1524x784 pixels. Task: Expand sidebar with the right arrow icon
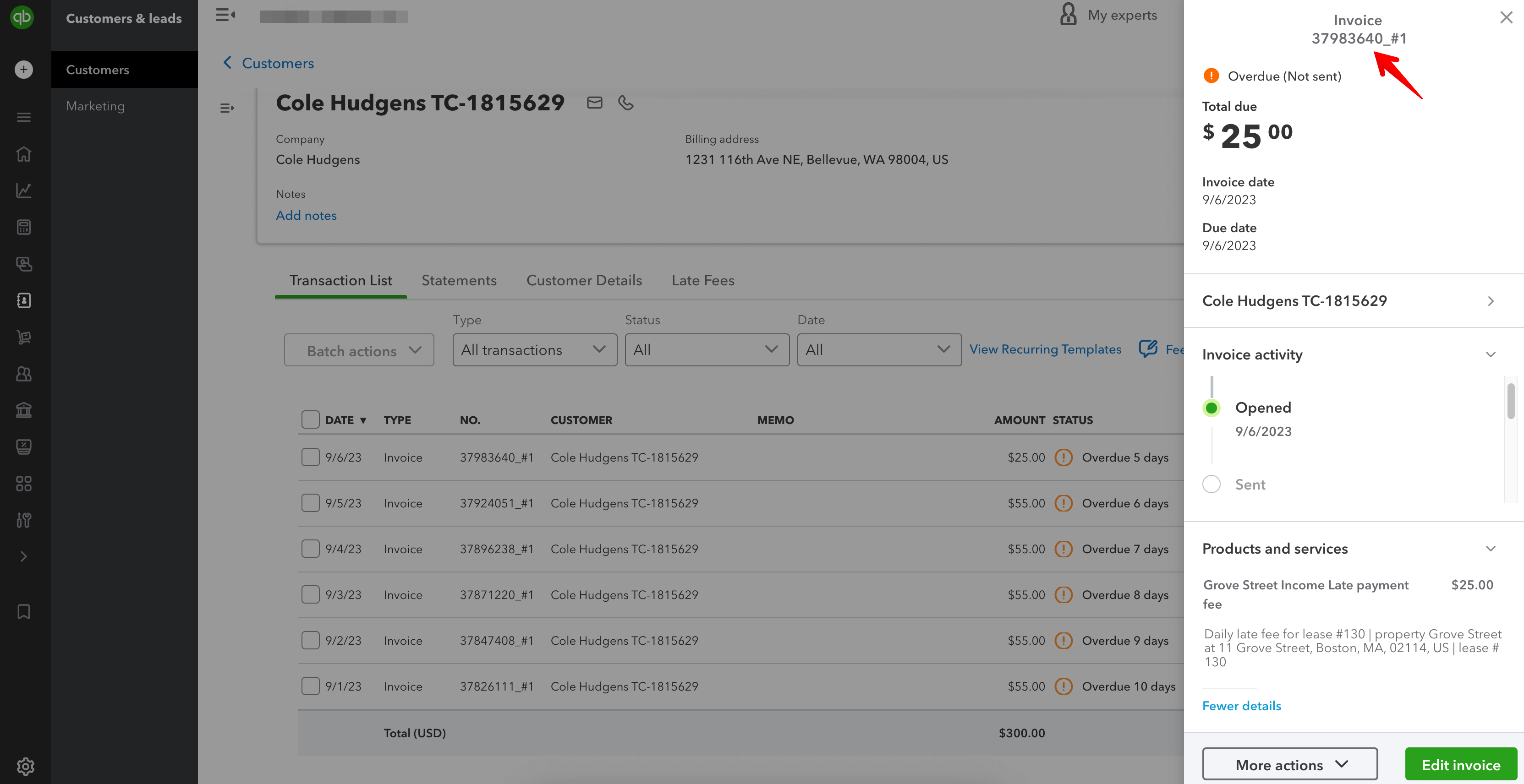(x=24, y=556)
